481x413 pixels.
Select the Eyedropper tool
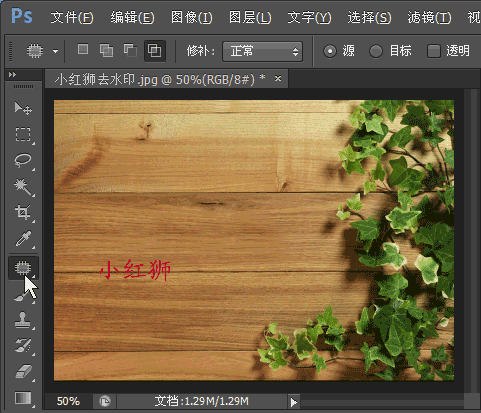23,239
